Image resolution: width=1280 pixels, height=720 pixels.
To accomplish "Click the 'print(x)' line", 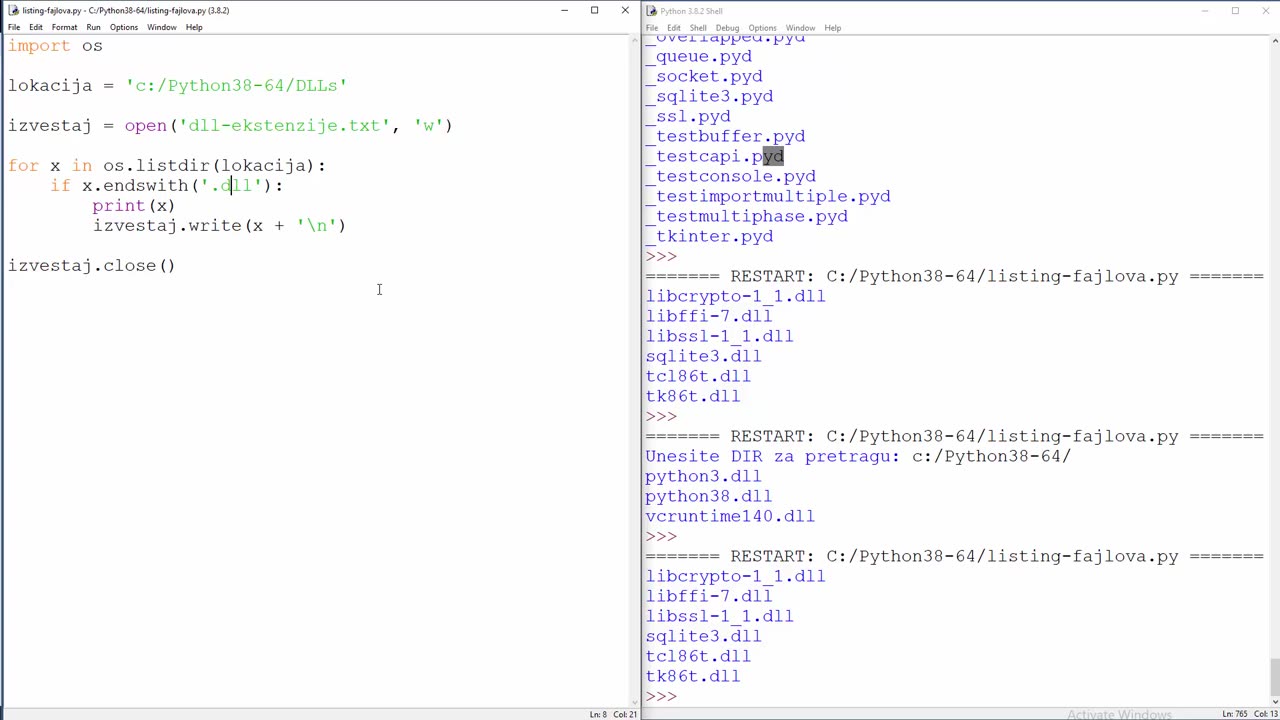I will (133, 206).
